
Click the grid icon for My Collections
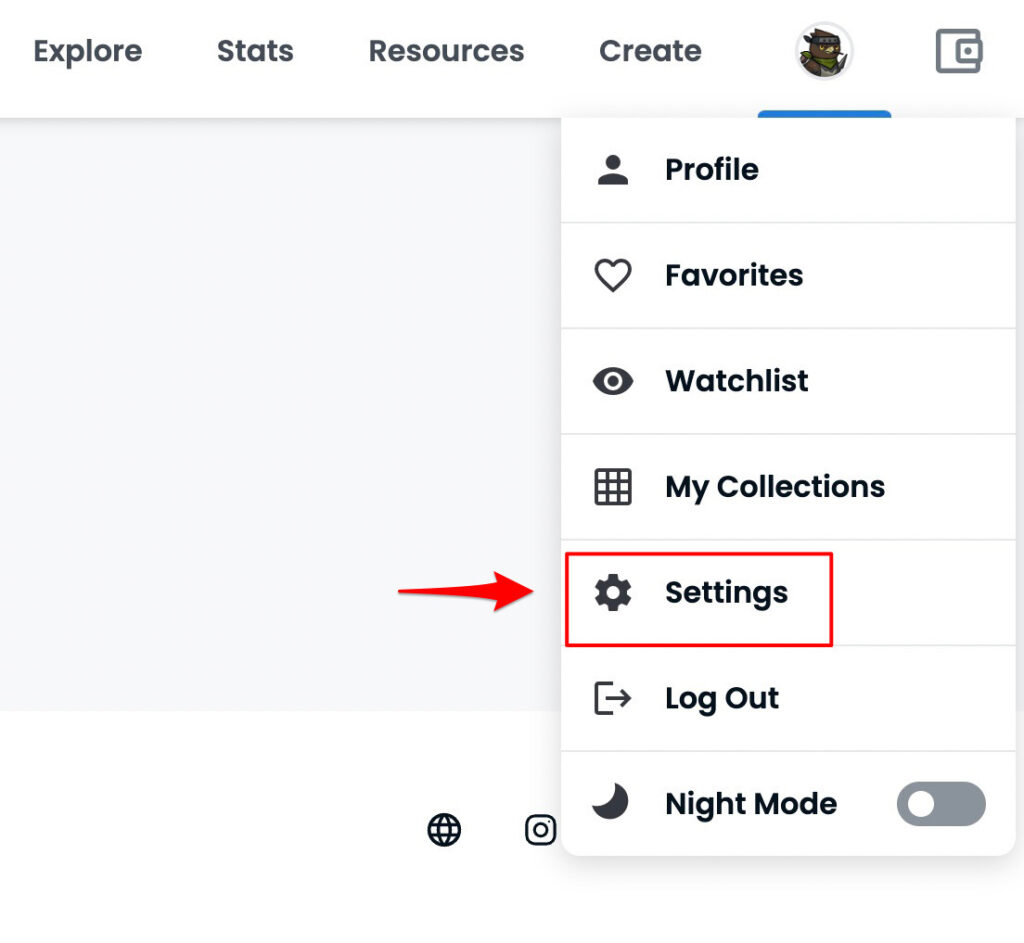click(613, 487)
